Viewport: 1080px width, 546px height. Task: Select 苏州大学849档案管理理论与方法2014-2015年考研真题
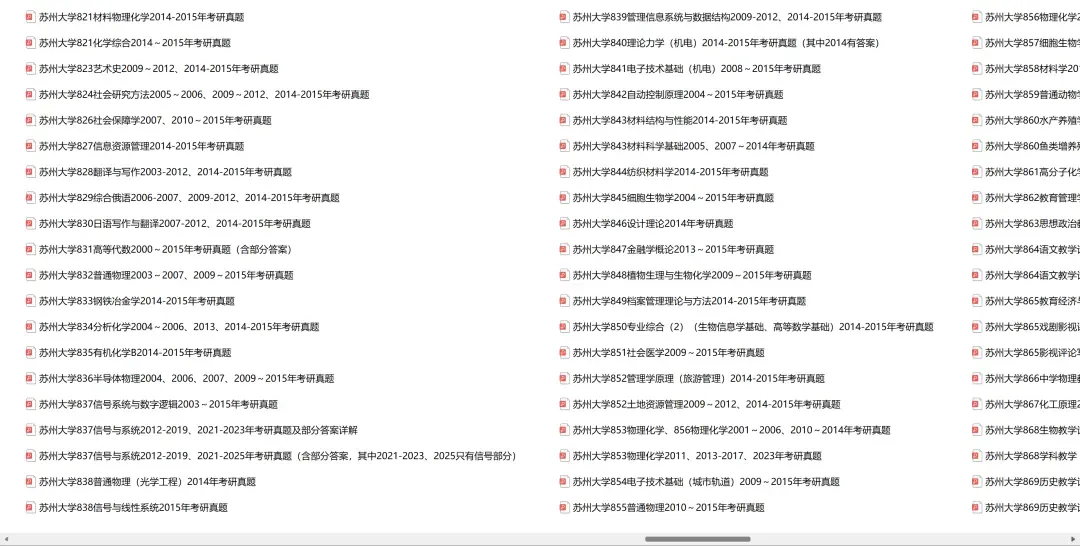tap(689, 301)
